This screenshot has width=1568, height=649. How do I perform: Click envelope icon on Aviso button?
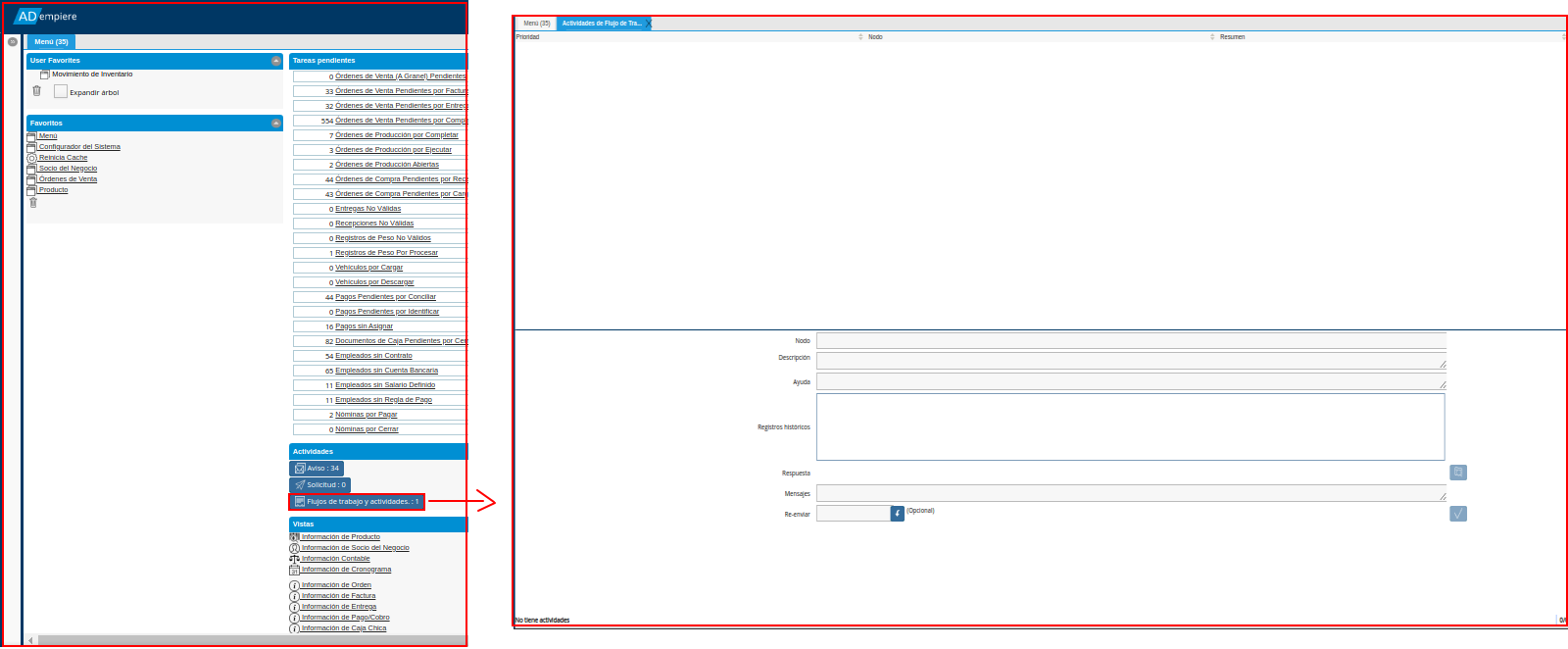[300, 469]
